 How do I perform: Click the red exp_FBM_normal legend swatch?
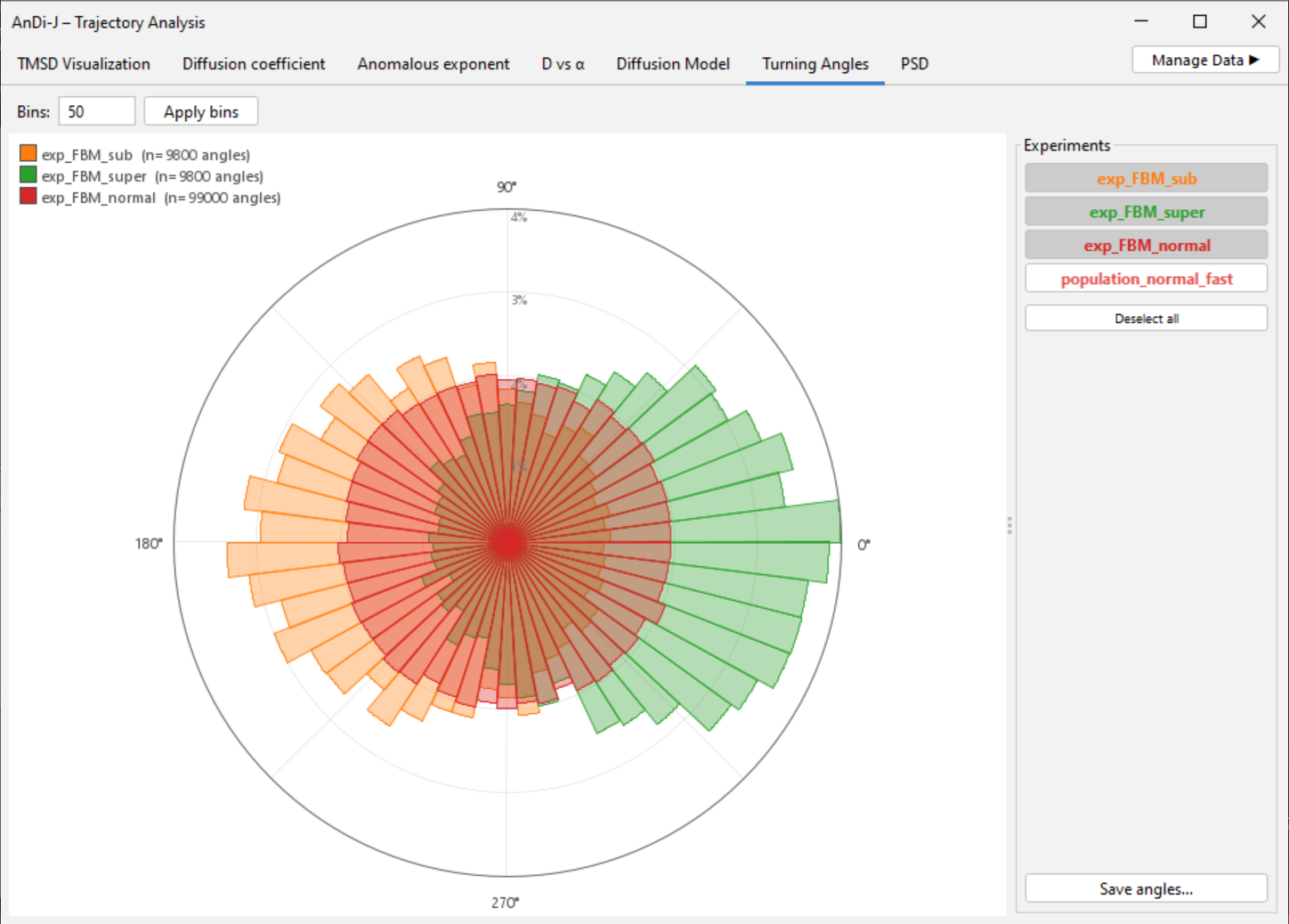tap(28, 197)
